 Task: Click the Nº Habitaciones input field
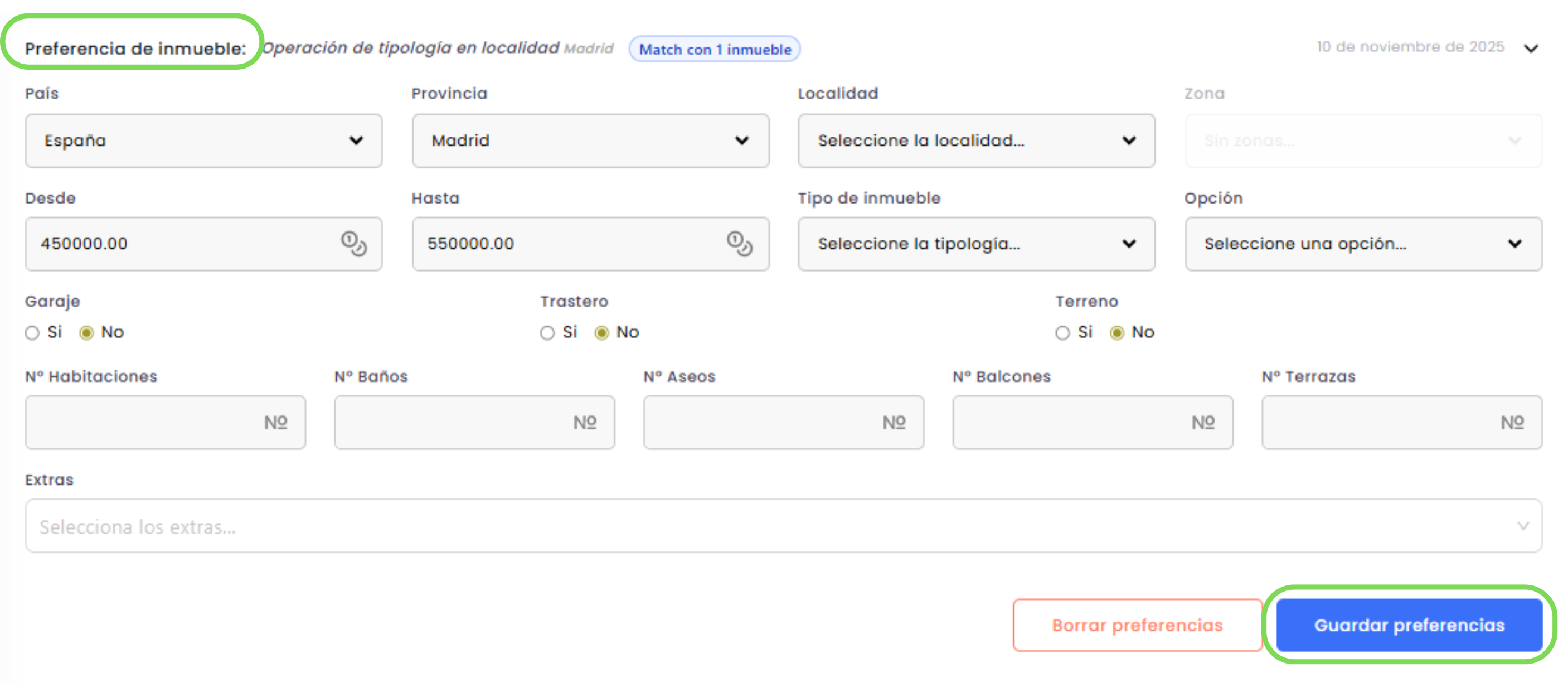click(165, 423)
